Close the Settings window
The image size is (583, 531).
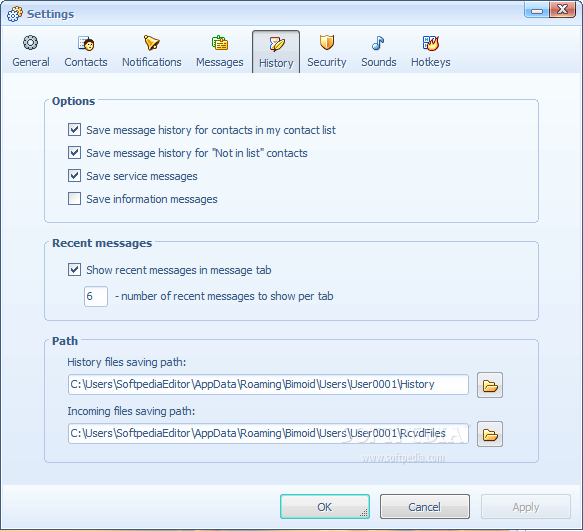point(563,9)
